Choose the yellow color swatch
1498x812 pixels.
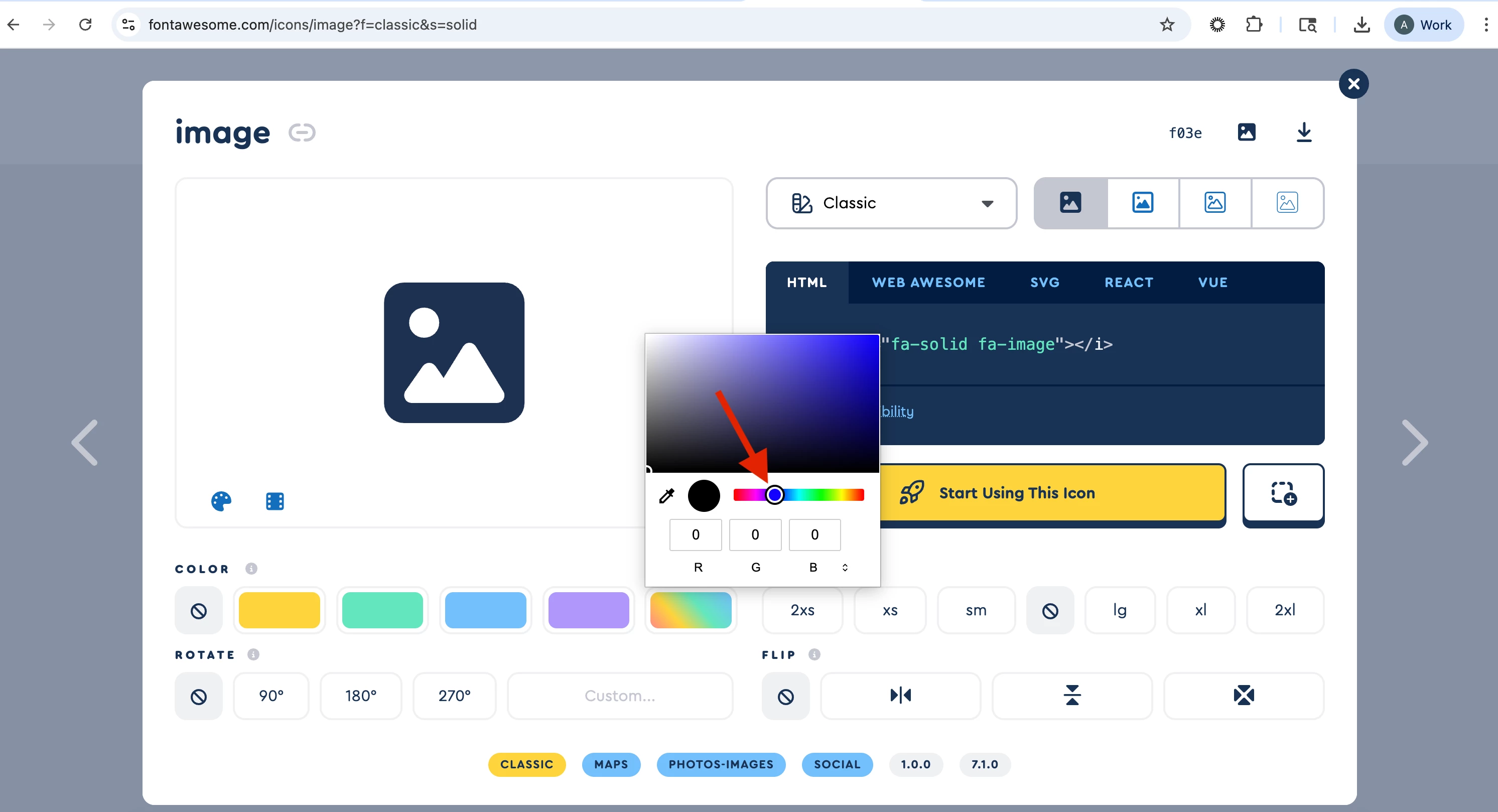point(279,610)
